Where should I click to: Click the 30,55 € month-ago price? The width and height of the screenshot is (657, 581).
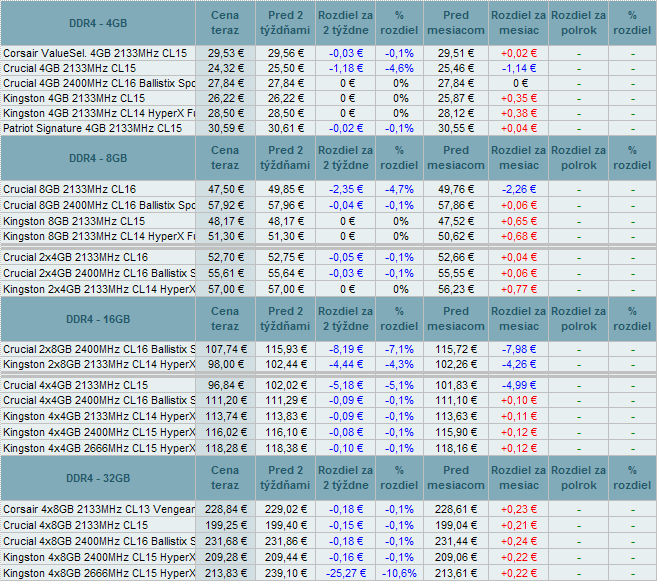456,128
